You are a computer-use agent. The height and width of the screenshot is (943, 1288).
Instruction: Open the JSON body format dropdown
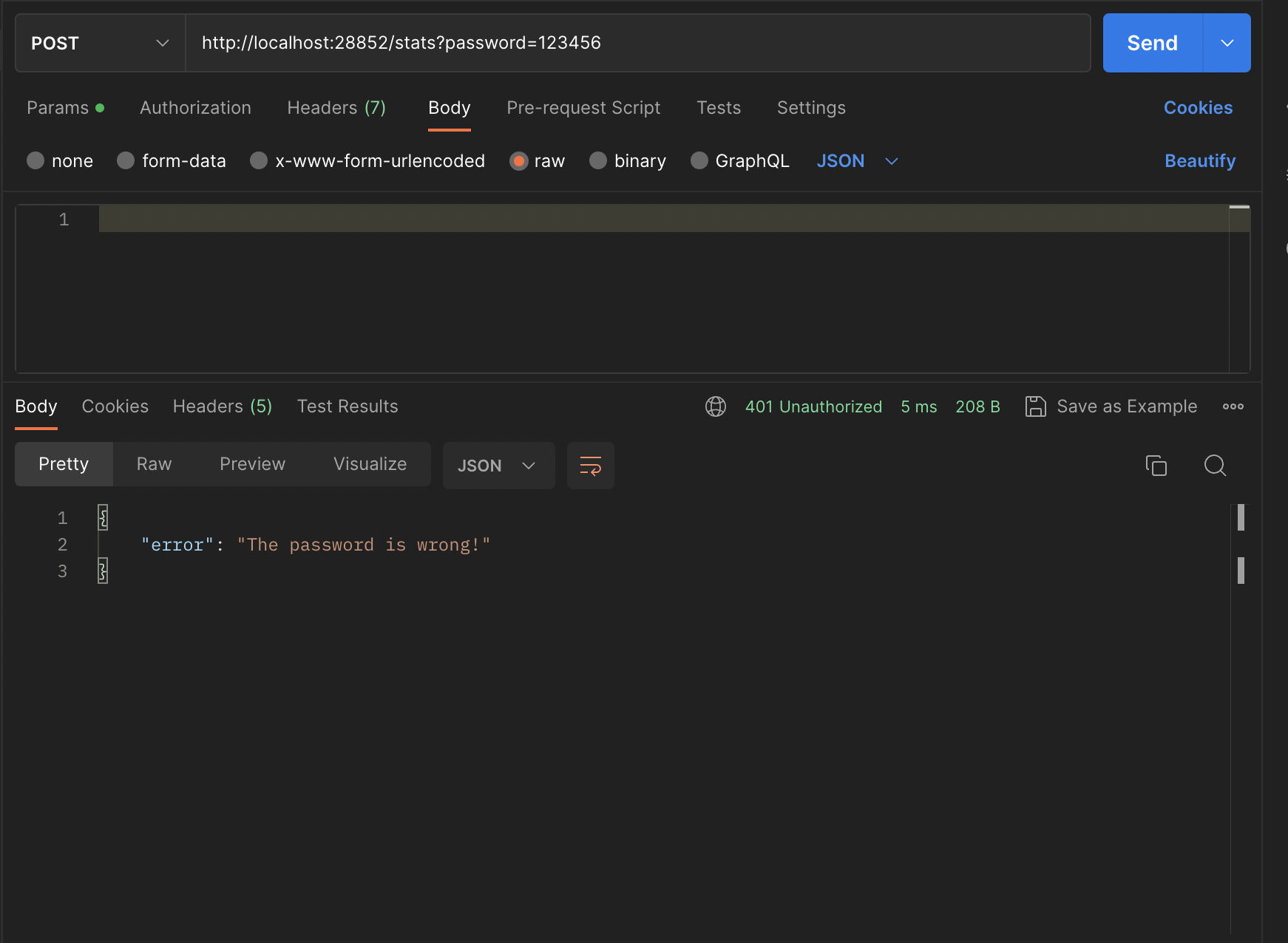click(x=856, y=160)
